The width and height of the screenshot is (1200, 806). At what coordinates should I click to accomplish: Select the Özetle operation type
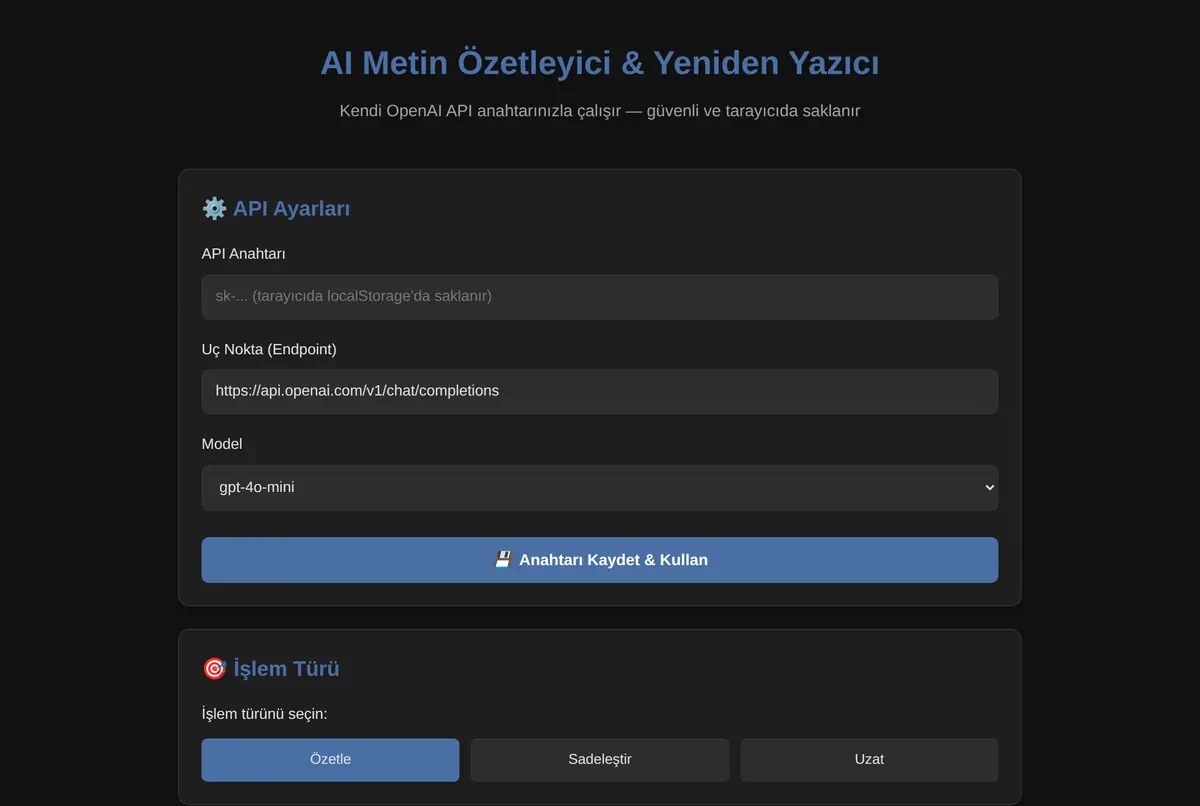click(x=330, y=759)
